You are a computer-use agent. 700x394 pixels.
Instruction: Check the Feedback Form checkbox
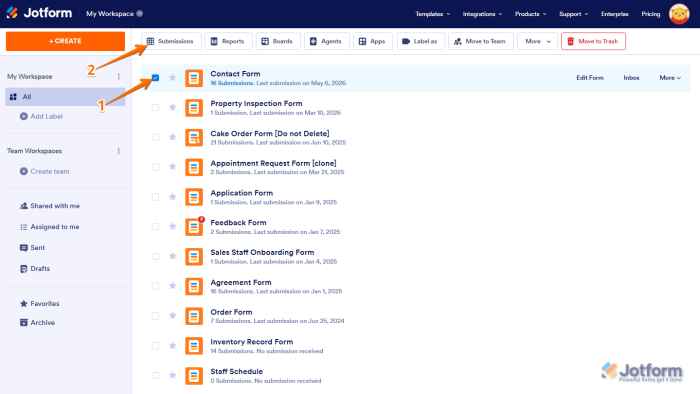(x=155, y=226)
